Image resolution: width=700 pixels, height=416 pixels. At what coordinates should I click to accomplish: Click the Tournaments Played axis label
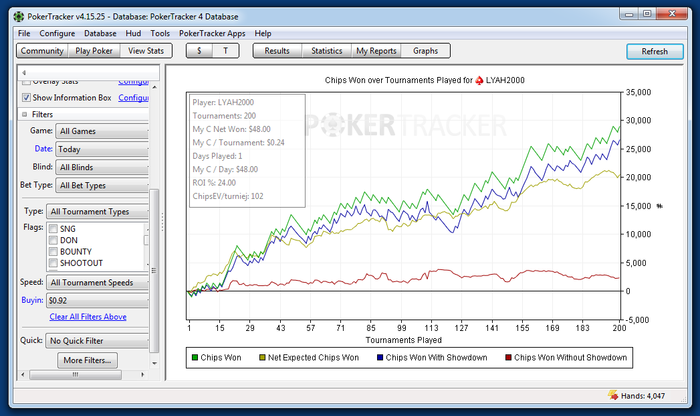click(x=404, y=340)
